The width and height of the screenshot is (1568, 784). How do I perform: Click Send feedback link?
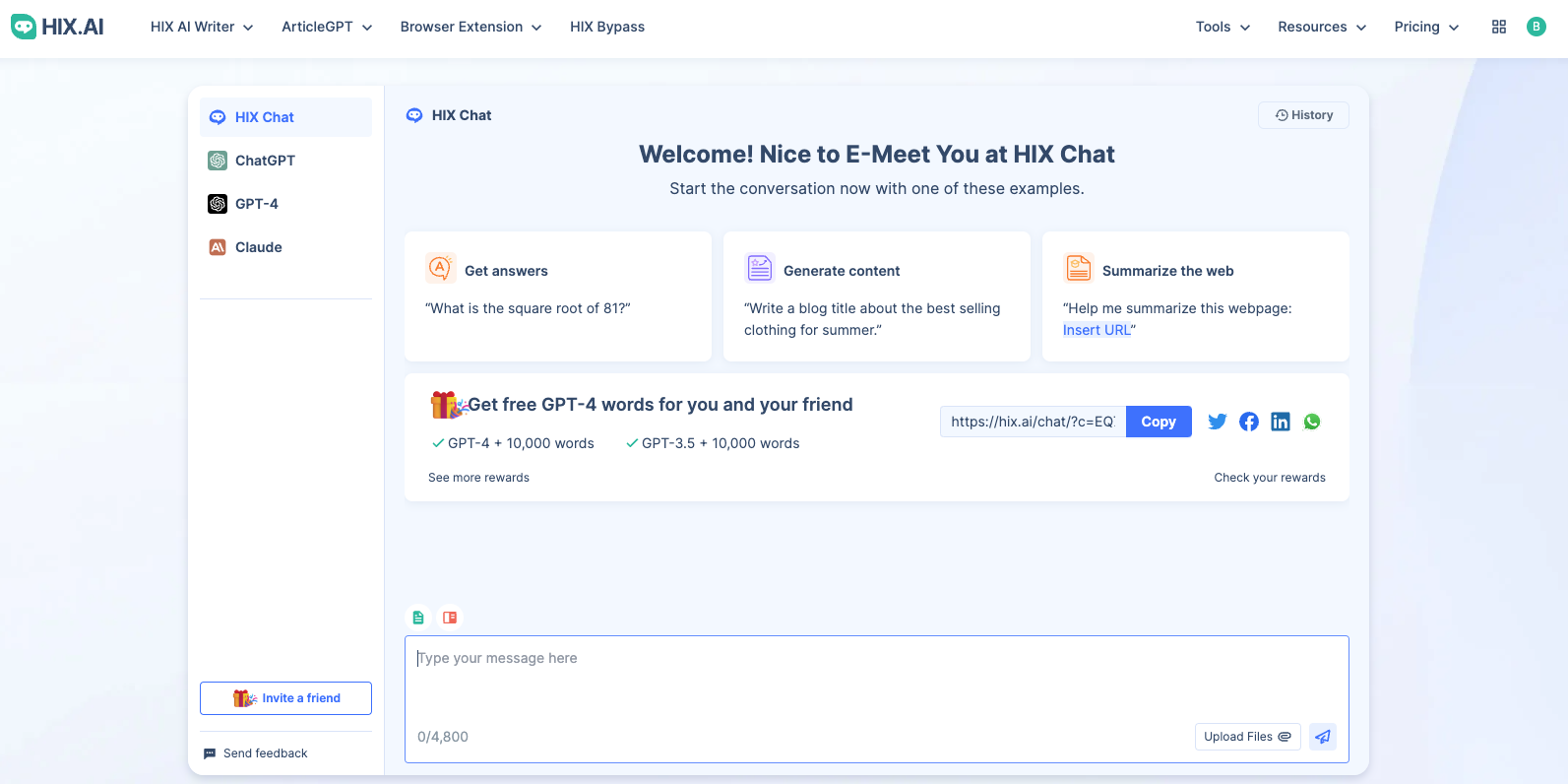pyautogui.click(x=256, y=753)
